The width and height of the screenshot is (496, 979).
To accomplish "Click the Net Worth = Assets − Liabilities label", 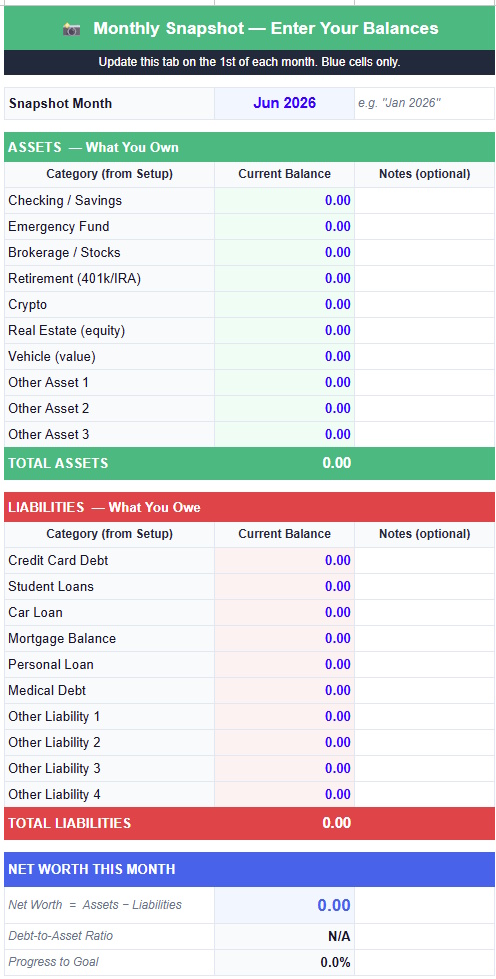I will [x=95, y=905].
